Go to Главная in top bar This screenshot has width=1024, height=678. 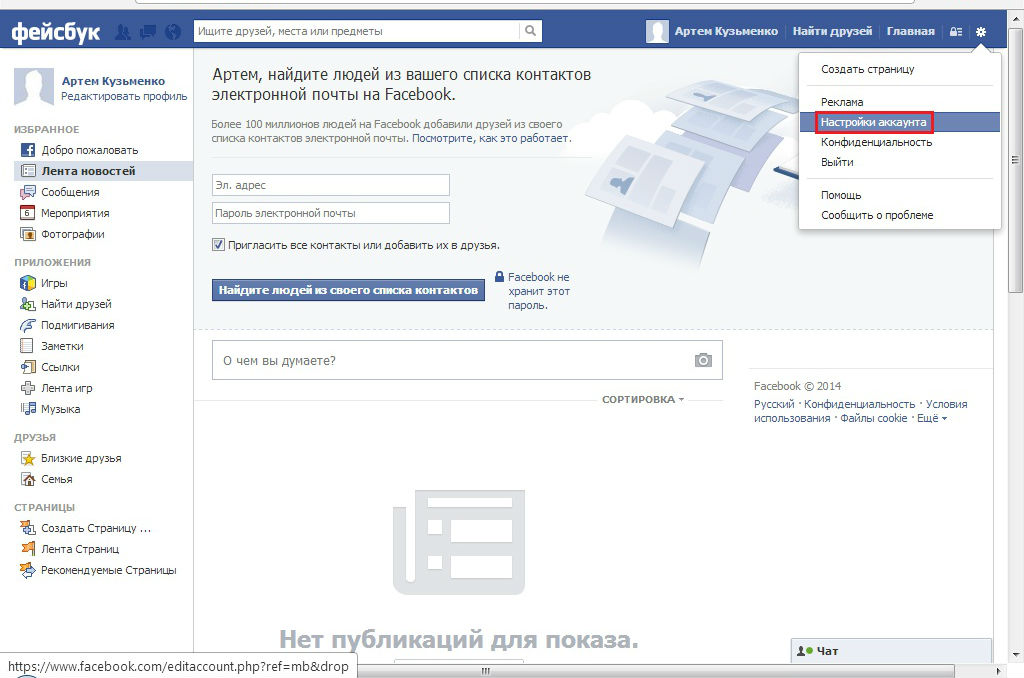[910, 31]
